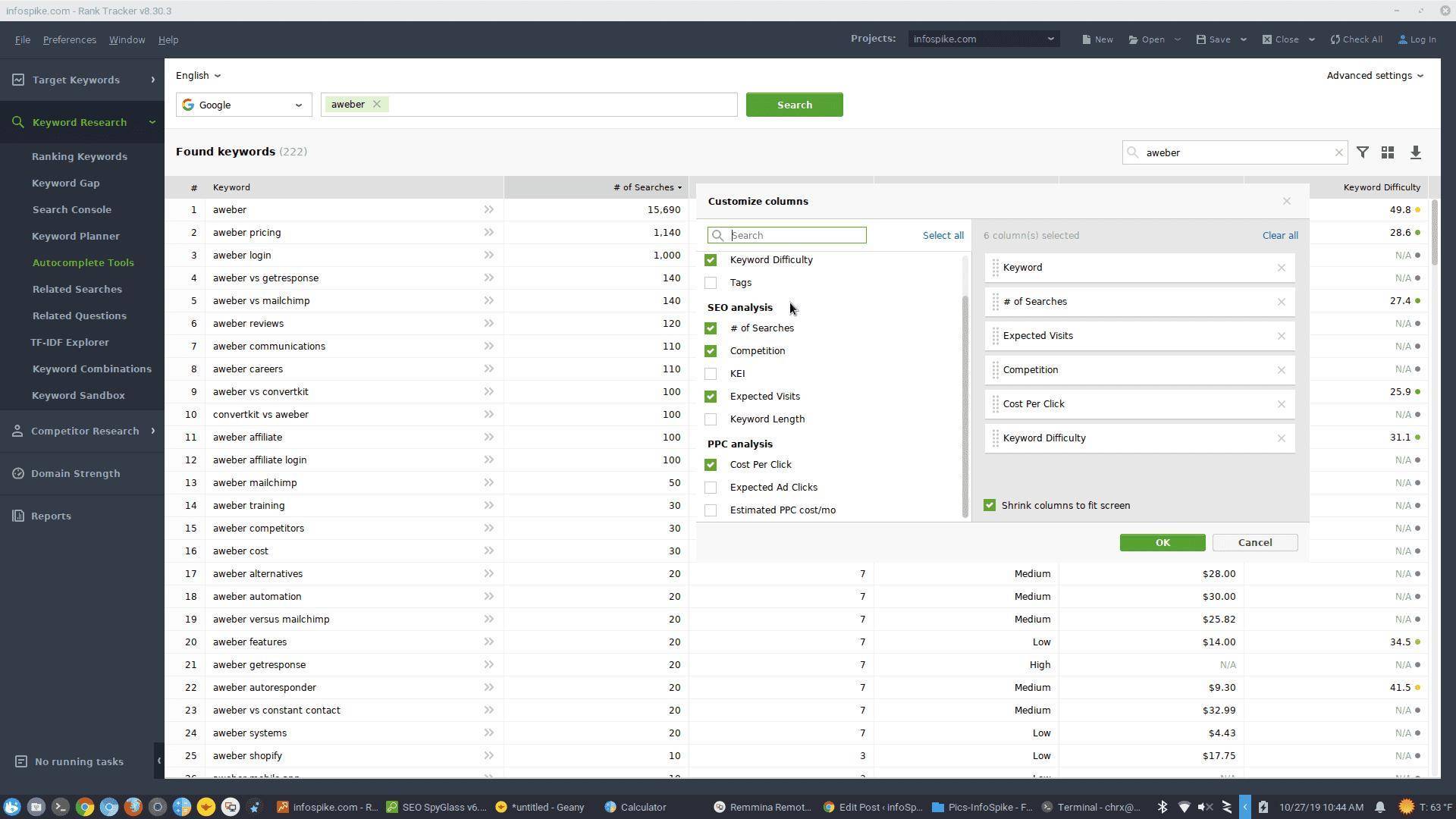
Task: Click the green Search button
Action: pyautogui.click(x=794, y=105)
